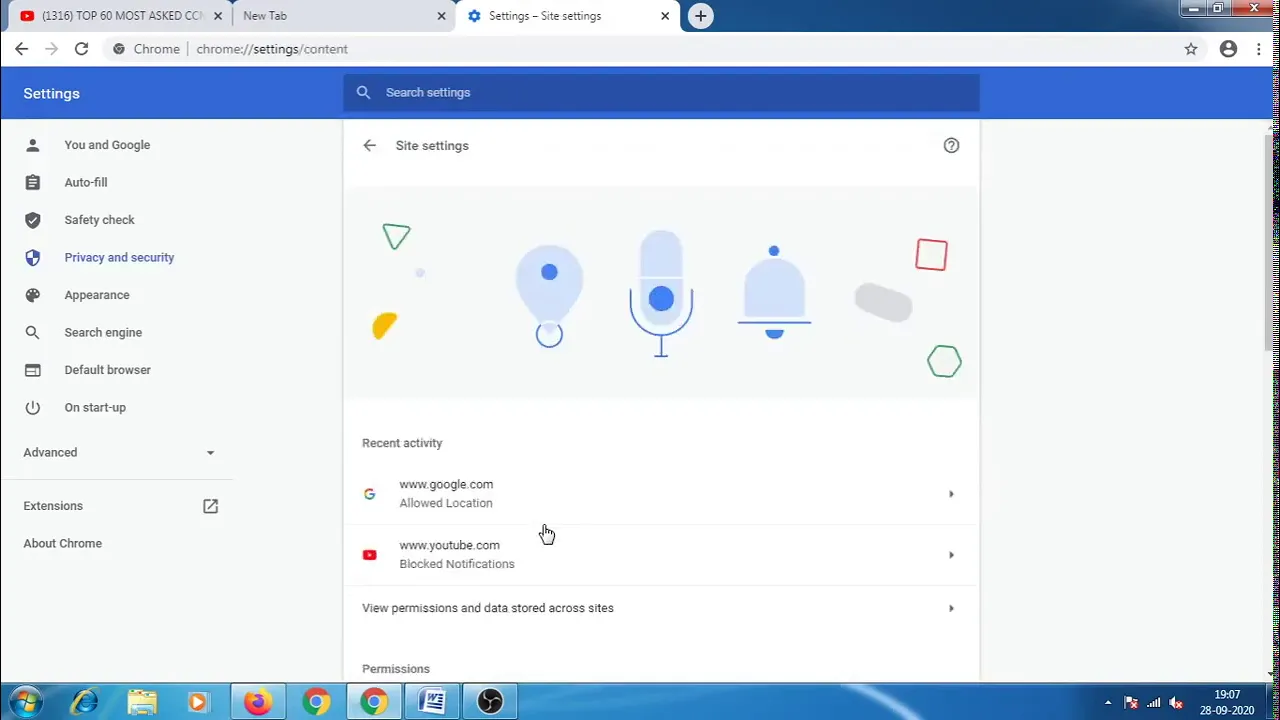Close the YouTube tab

pyautogui.click(x=218, y=16)
